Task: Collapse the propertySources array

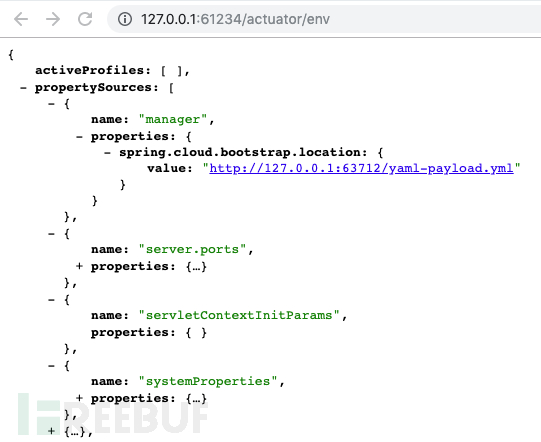Action: (23, 88)
